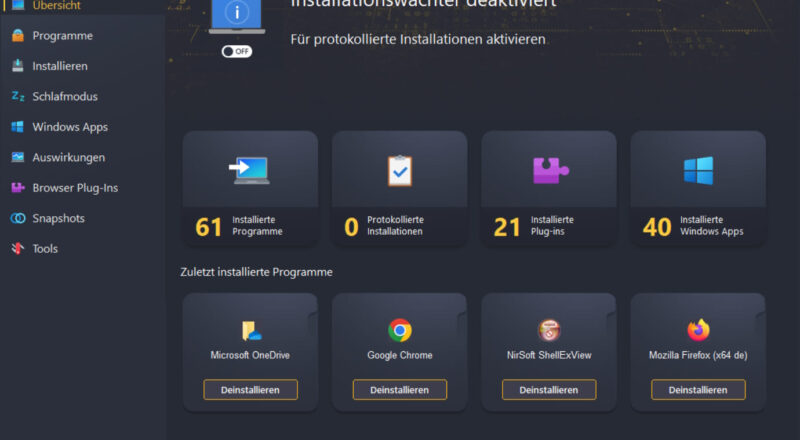Screen dimensions: 800x440
Task: Click the Microsoft OneDrive program icon
Action: (x=251, y=331)
